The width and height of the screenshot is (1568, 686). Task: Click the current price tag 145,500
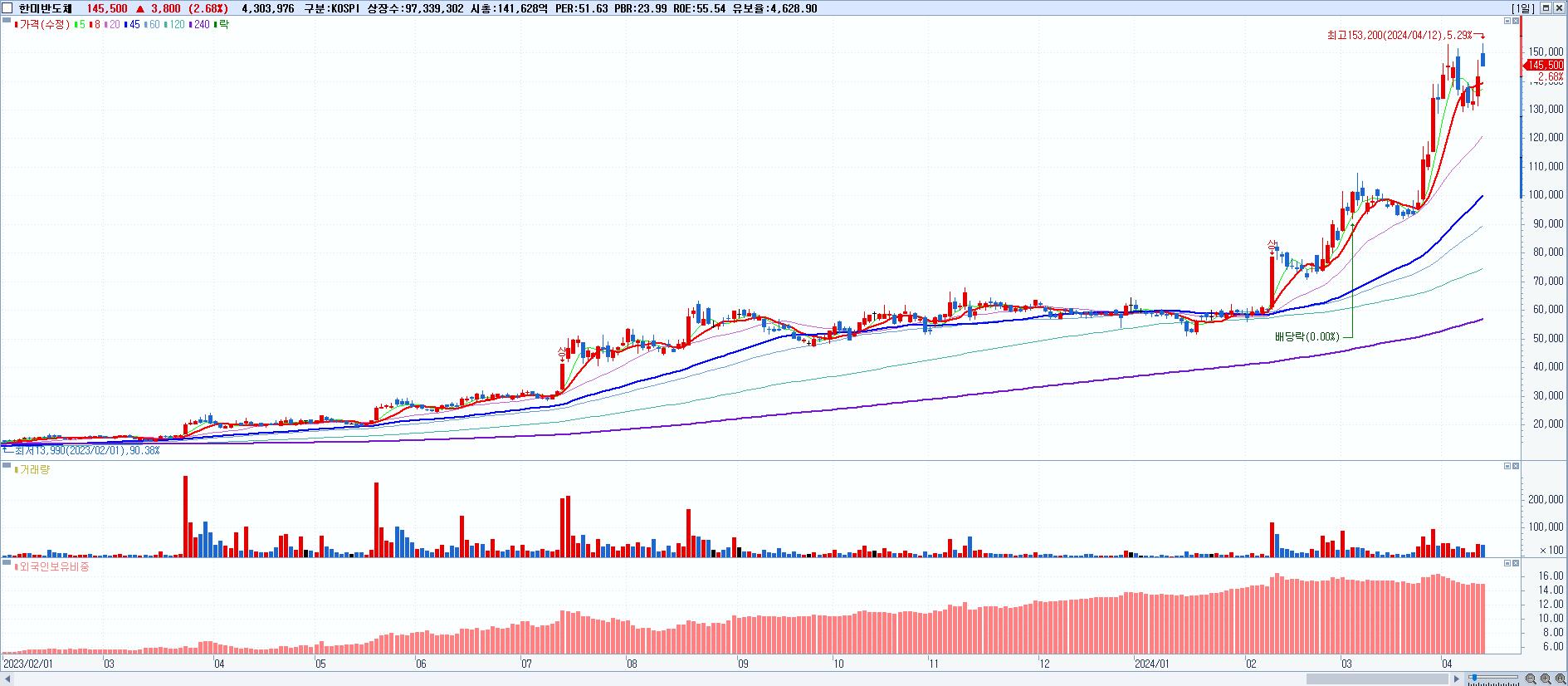[1545, 65]
